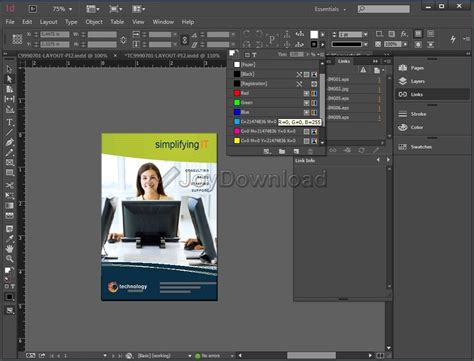Click the relink icon in Links panel
Image resolution: width=474 pixels, height=361 pixels.
pyautogui.click(x=333, y=150)
